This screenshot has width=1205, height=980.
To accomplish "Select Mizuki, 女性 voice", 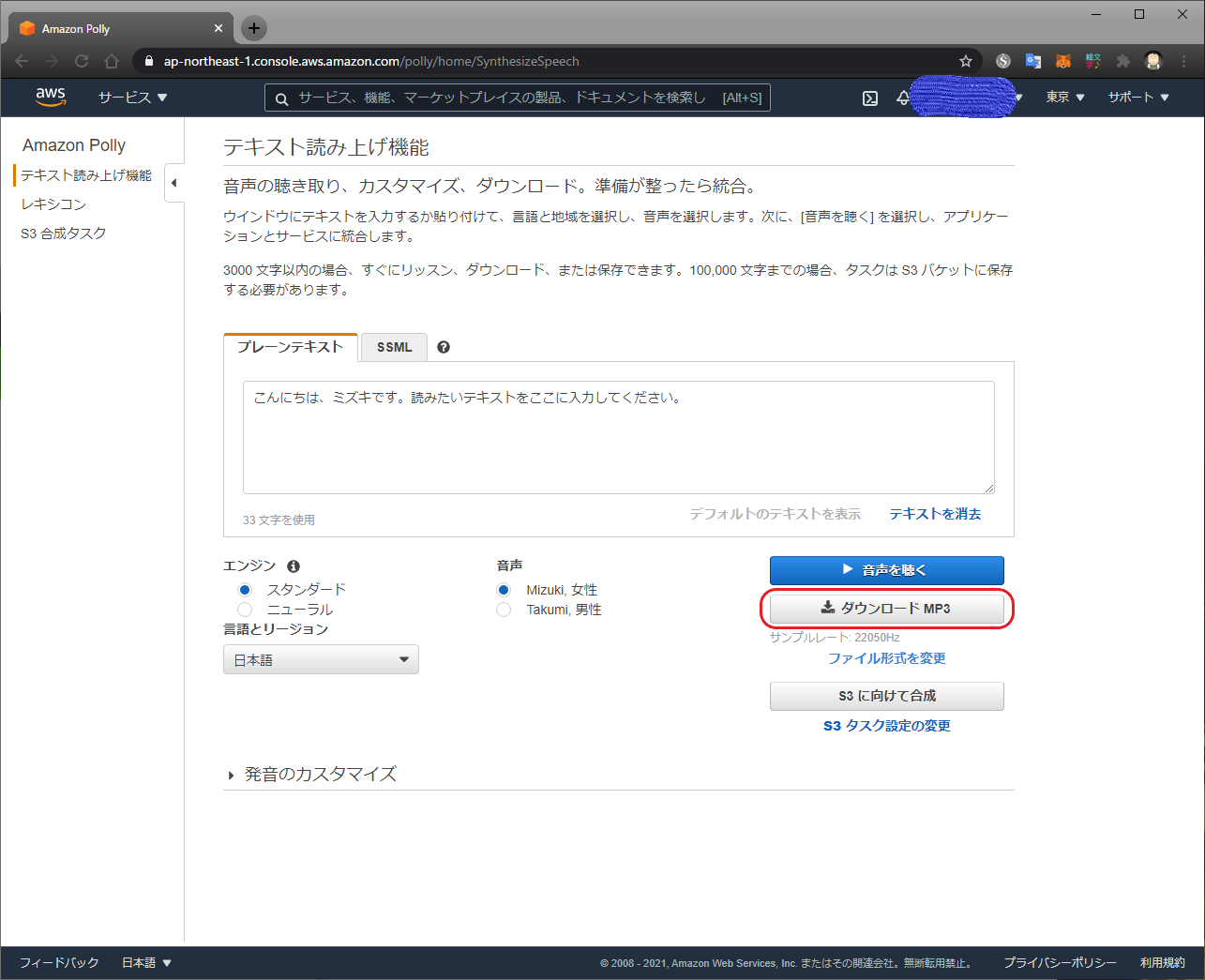I will coord(504,590).
